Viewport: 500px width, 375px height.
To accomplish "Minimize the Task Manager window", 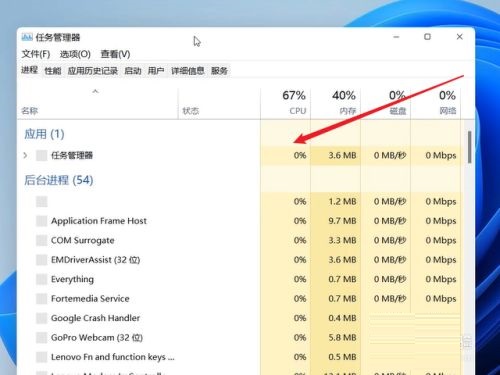I will [396, 37].
